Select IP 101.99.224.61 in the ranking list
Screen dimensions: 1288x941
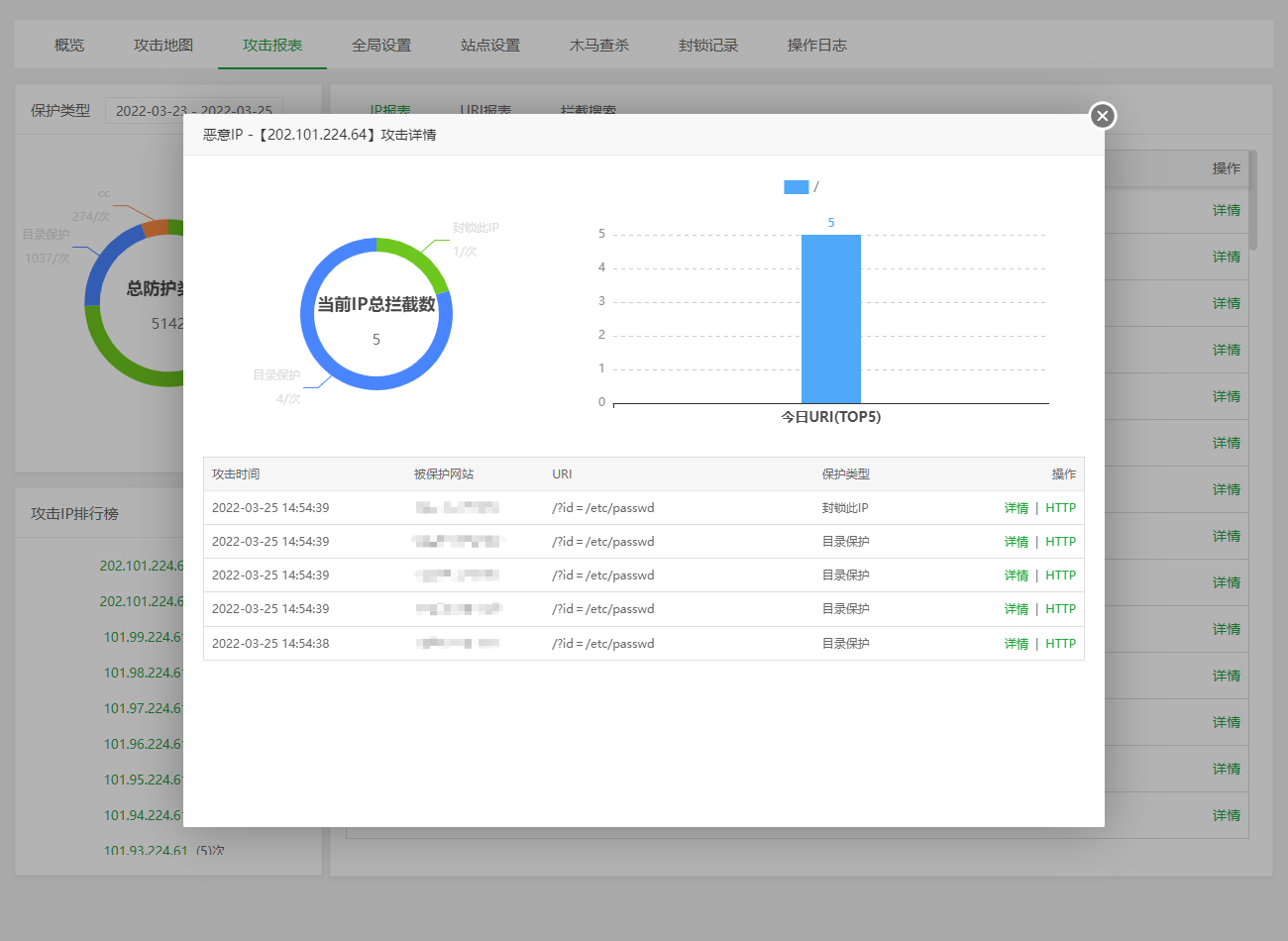pyautogui.click(x=144, y=637)
